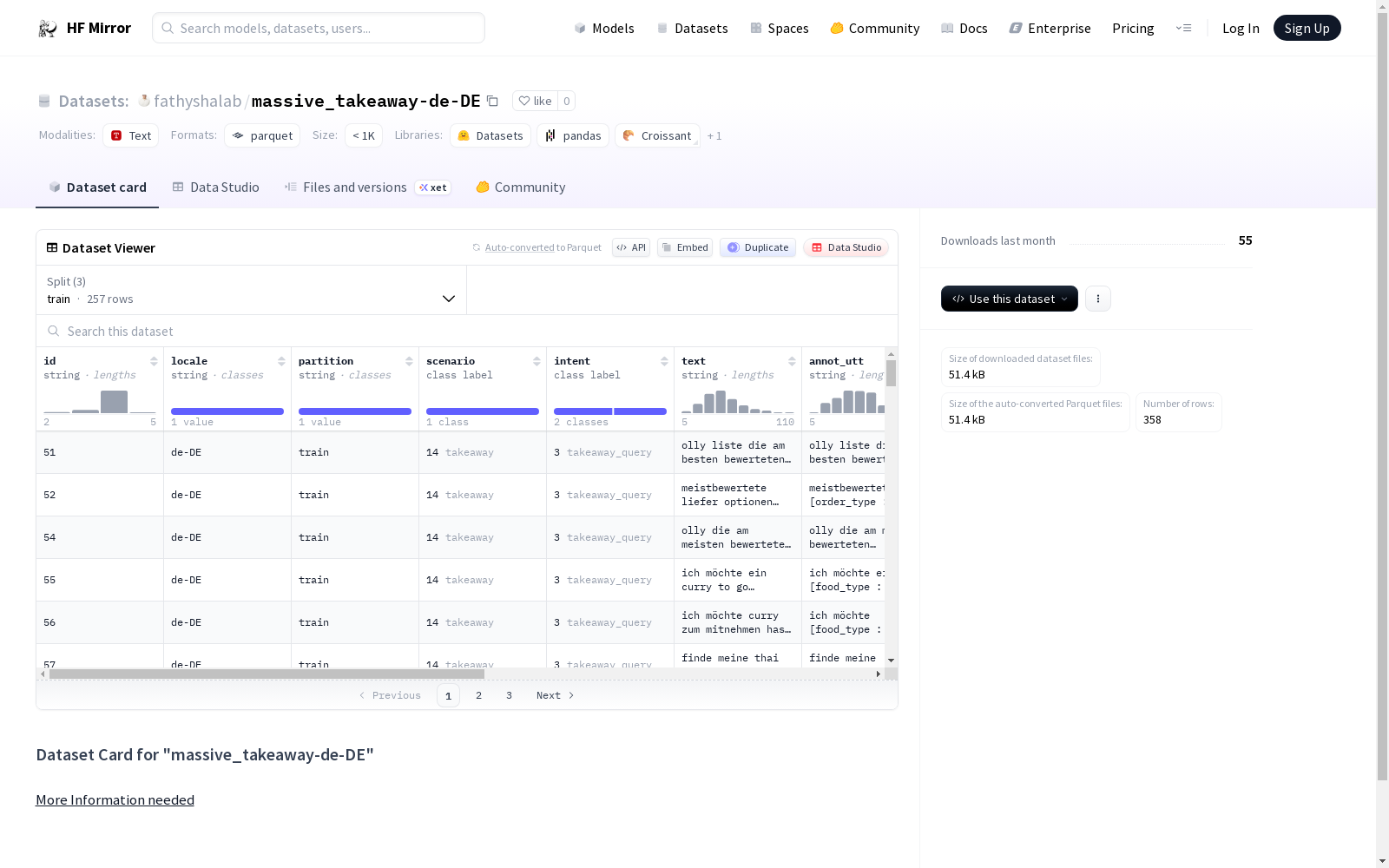Sort the scenario column using its sort icon

coord(537,361)
